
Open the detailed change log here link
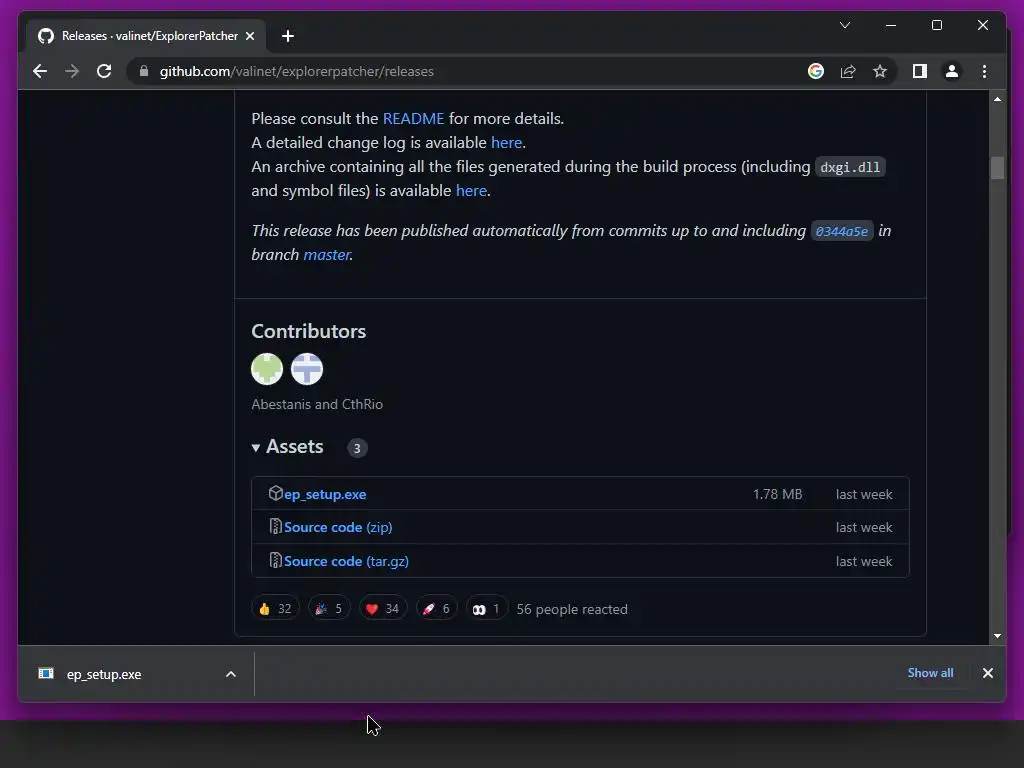(506, 142)
